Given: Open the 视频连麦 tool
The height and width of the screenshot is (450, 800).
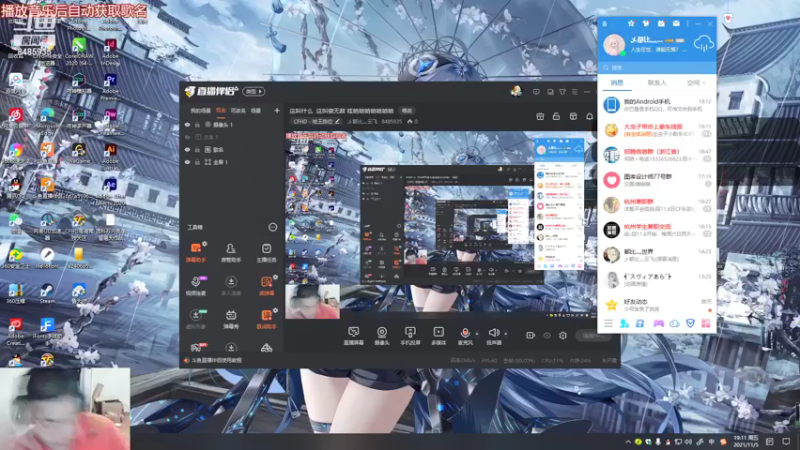Looking at the screenshot, I should (x=195, y=286).
